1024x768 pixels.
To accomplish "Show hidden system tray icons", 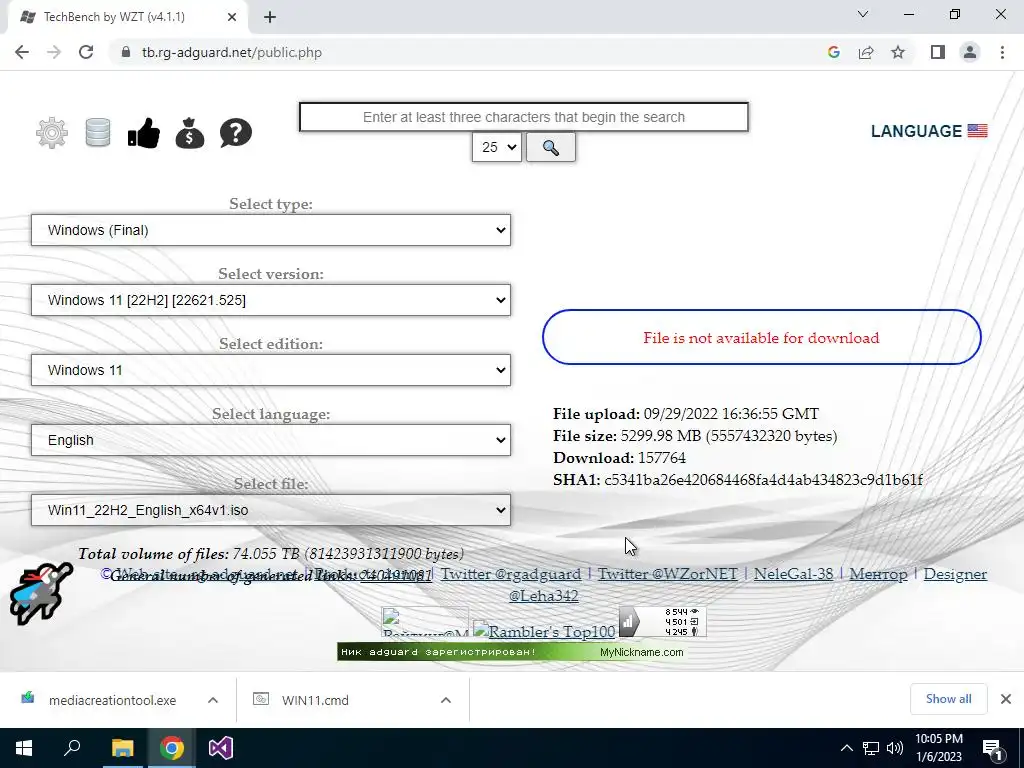I will pos(846,748).
